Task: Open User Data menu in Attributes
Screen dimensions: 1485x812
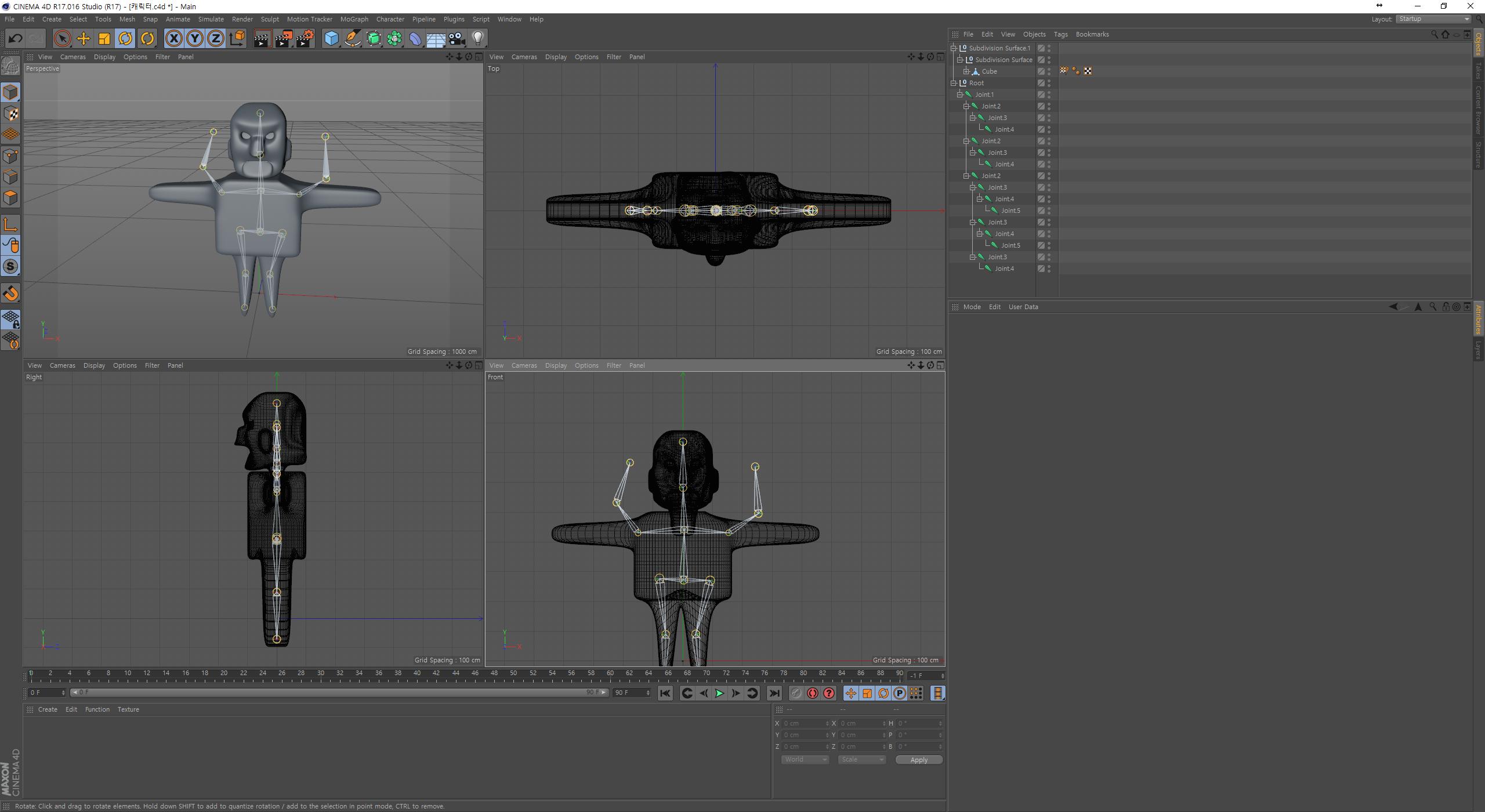Action: click(x=1023, y=307)
